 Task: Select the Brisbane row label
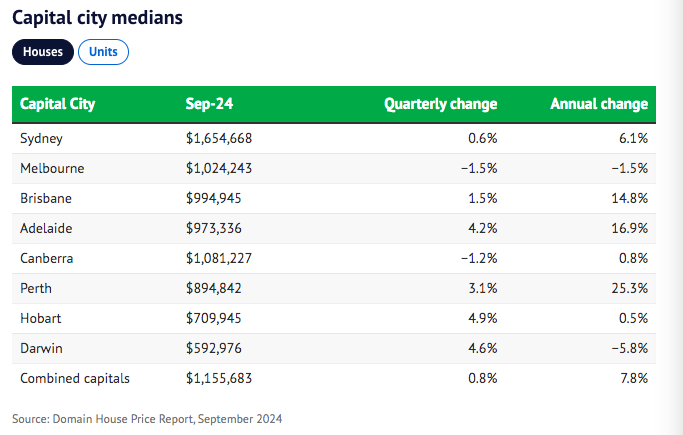click(46, 198)
